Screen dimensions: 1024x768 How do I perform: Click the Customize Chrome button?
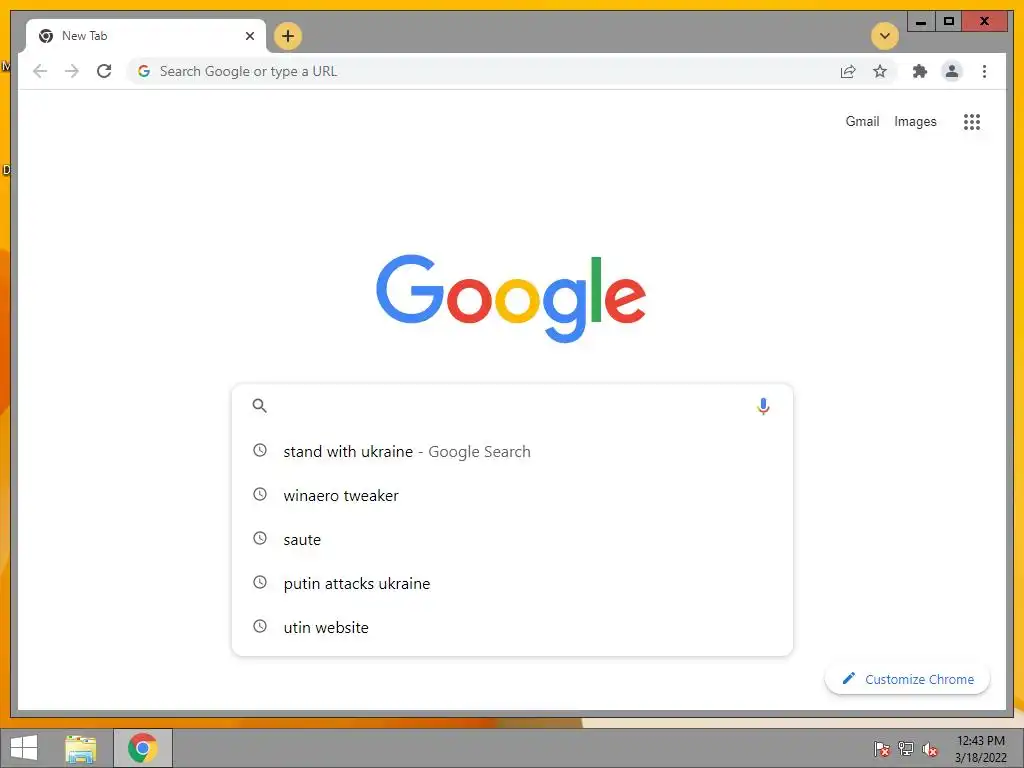tap(908, 679)
